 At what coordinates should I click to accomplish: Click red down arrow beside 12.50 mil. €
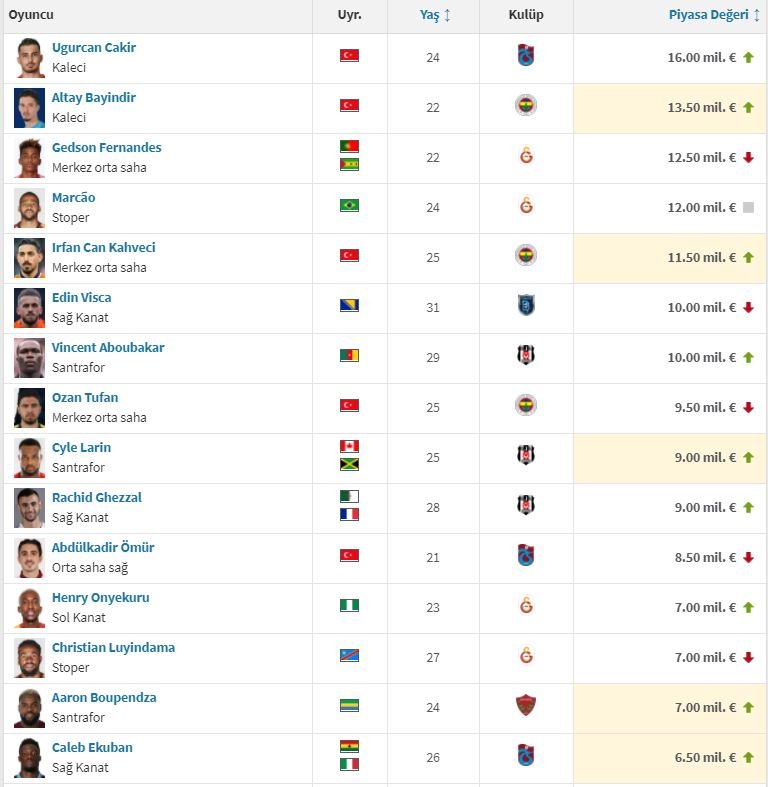point(748,157)
